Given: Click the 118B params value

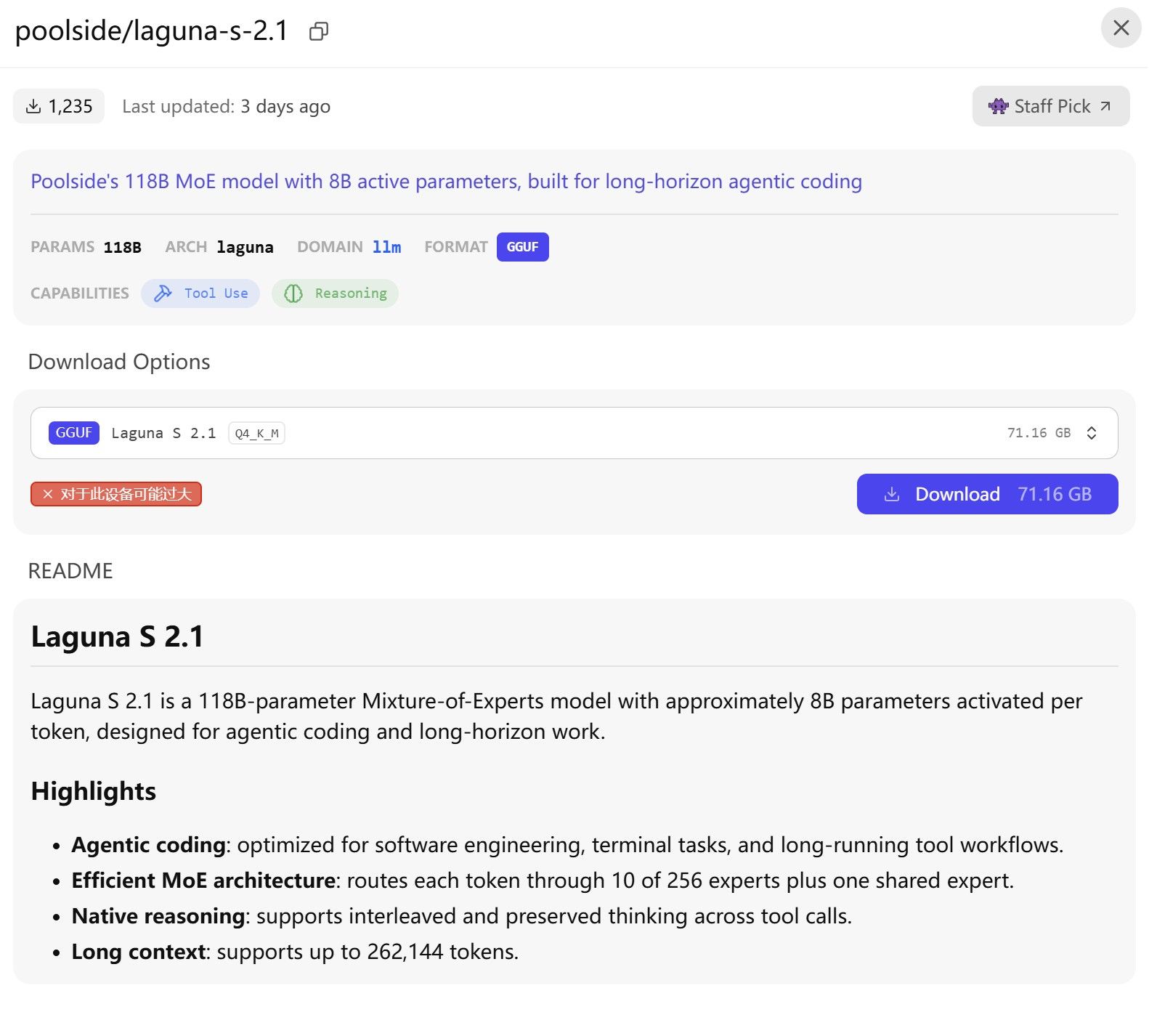Looking at the screenshot, I should click(x=123, y=247).
